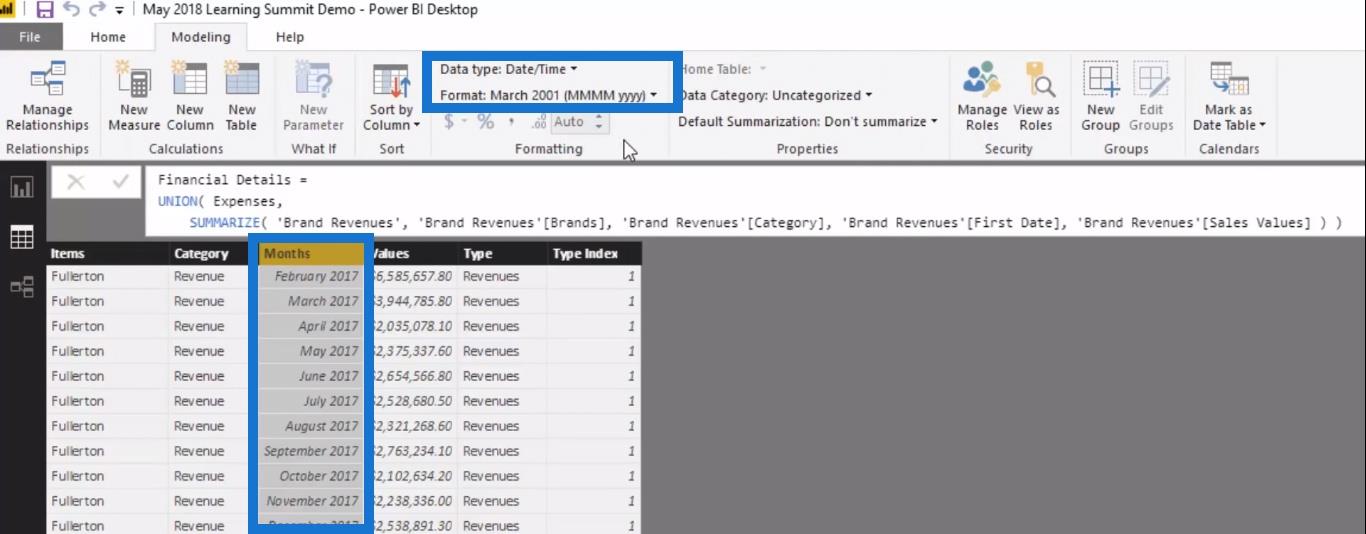The width and height of the screenshot is (1366, 534).
Task: Switch to the Help ribbon tab
Action: click(x=289, y=37)
